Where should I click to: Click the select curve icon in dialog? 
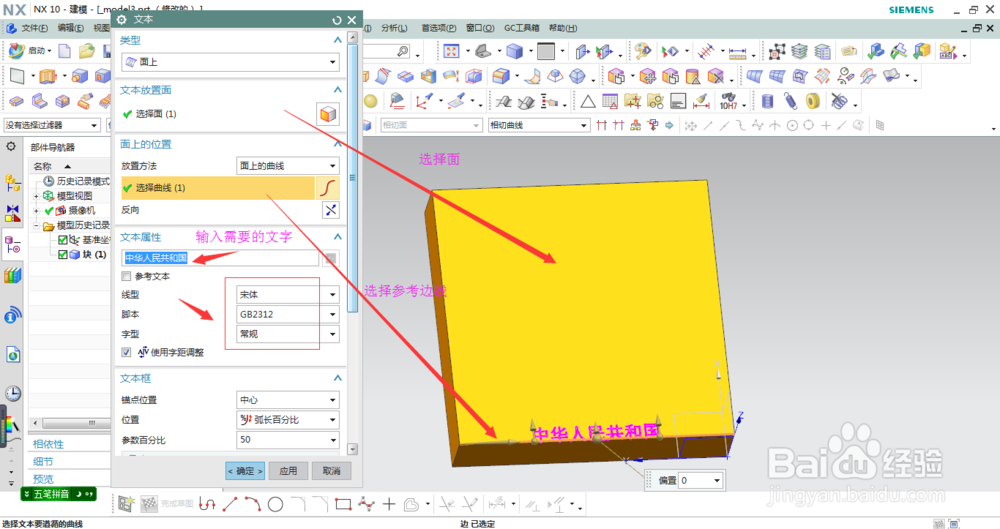click(x=328, y=188)
